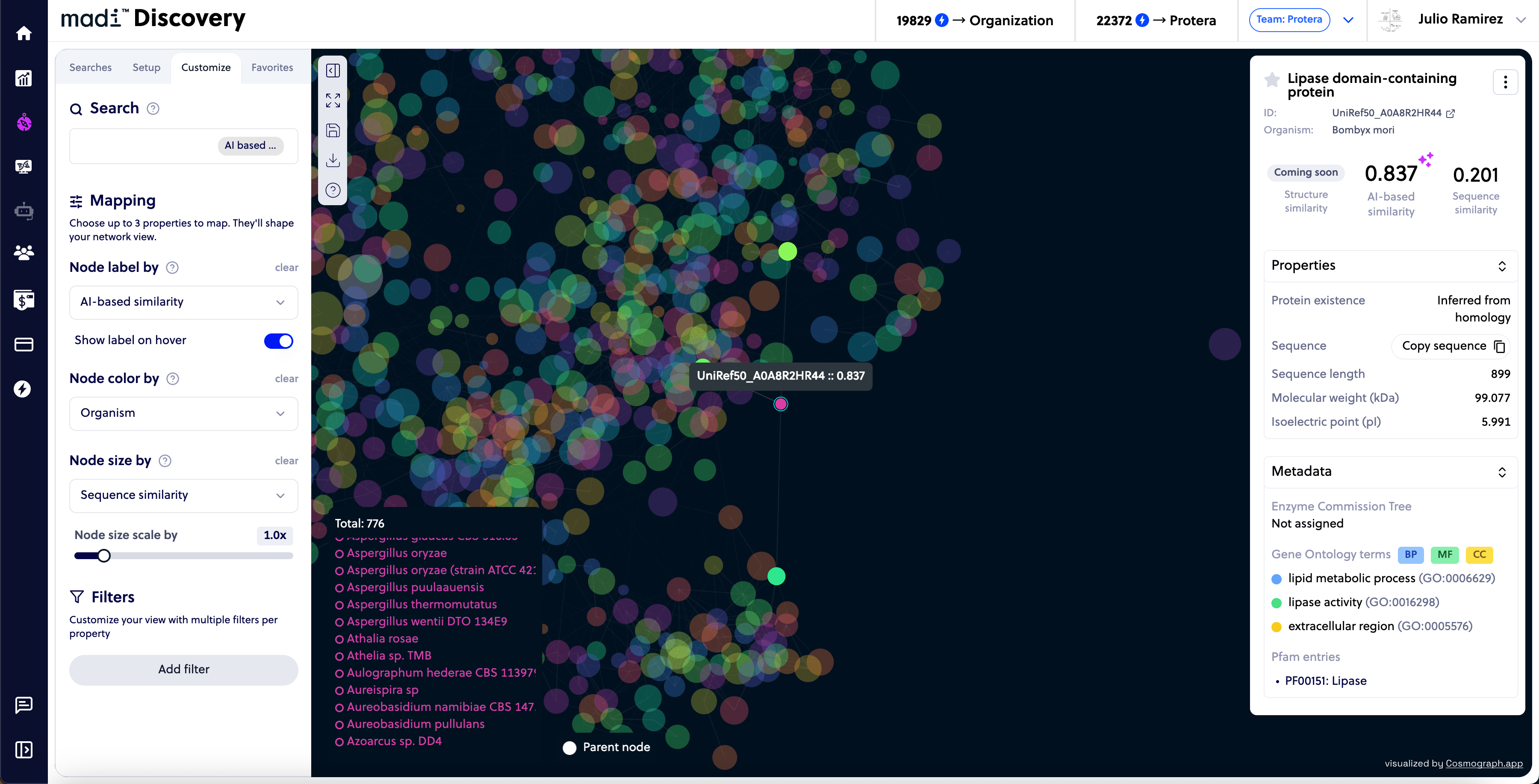This screenshot has width=1539, height=784.
Task: Open the lightning credits sidebar icon
Action: click(23, 389)
